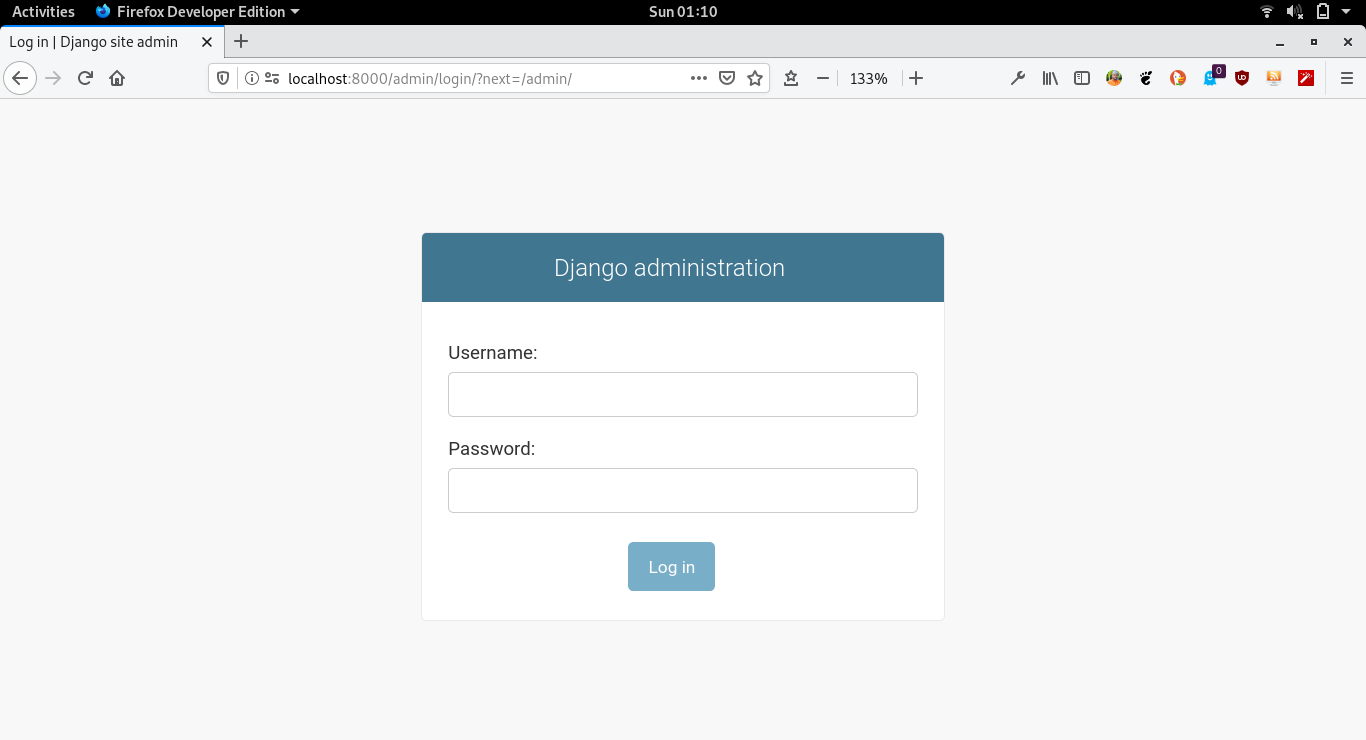Open the muted volume indicator
This screenshot has height=740, width=1366.
pyautogui.click(x=1295, y=12)
